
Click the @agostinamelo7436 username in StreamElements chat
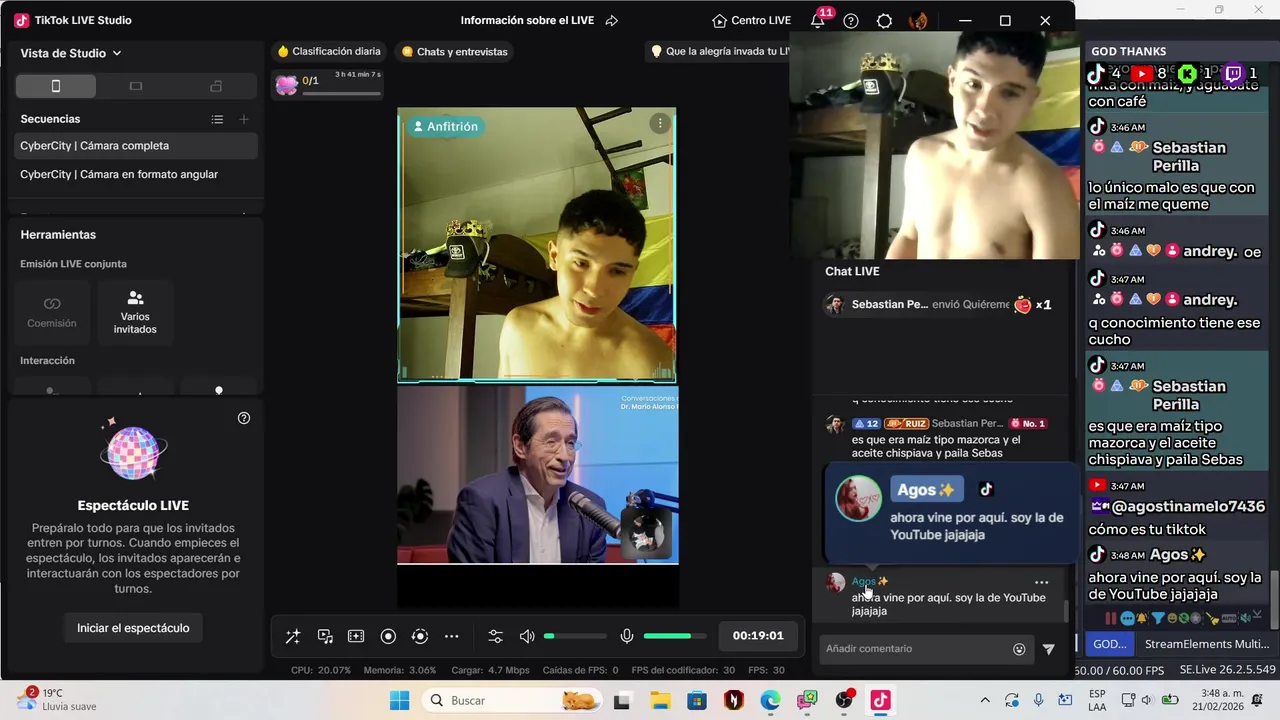1188,507
